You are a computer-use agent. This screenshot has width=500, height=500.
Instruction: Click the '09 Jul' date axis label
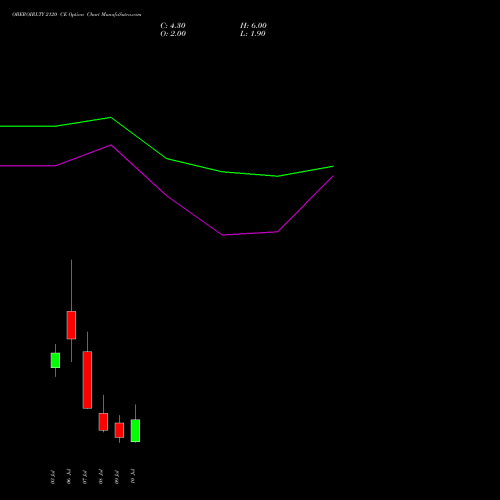click(117, 477)
